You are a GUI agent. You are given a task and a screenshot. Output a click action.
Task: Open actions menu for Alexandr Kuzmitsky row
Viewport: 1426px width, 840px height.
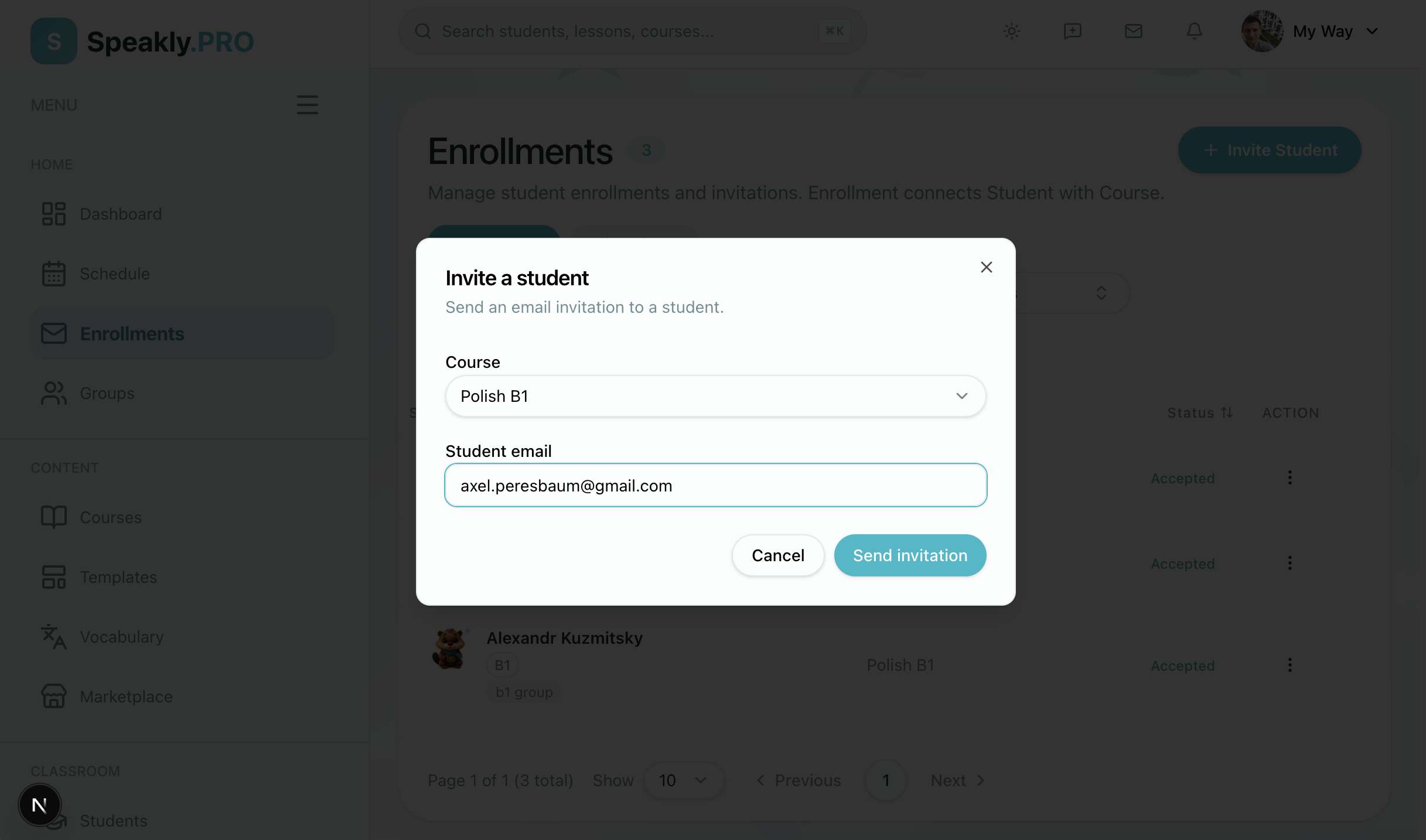click(x=1289, y=665)
